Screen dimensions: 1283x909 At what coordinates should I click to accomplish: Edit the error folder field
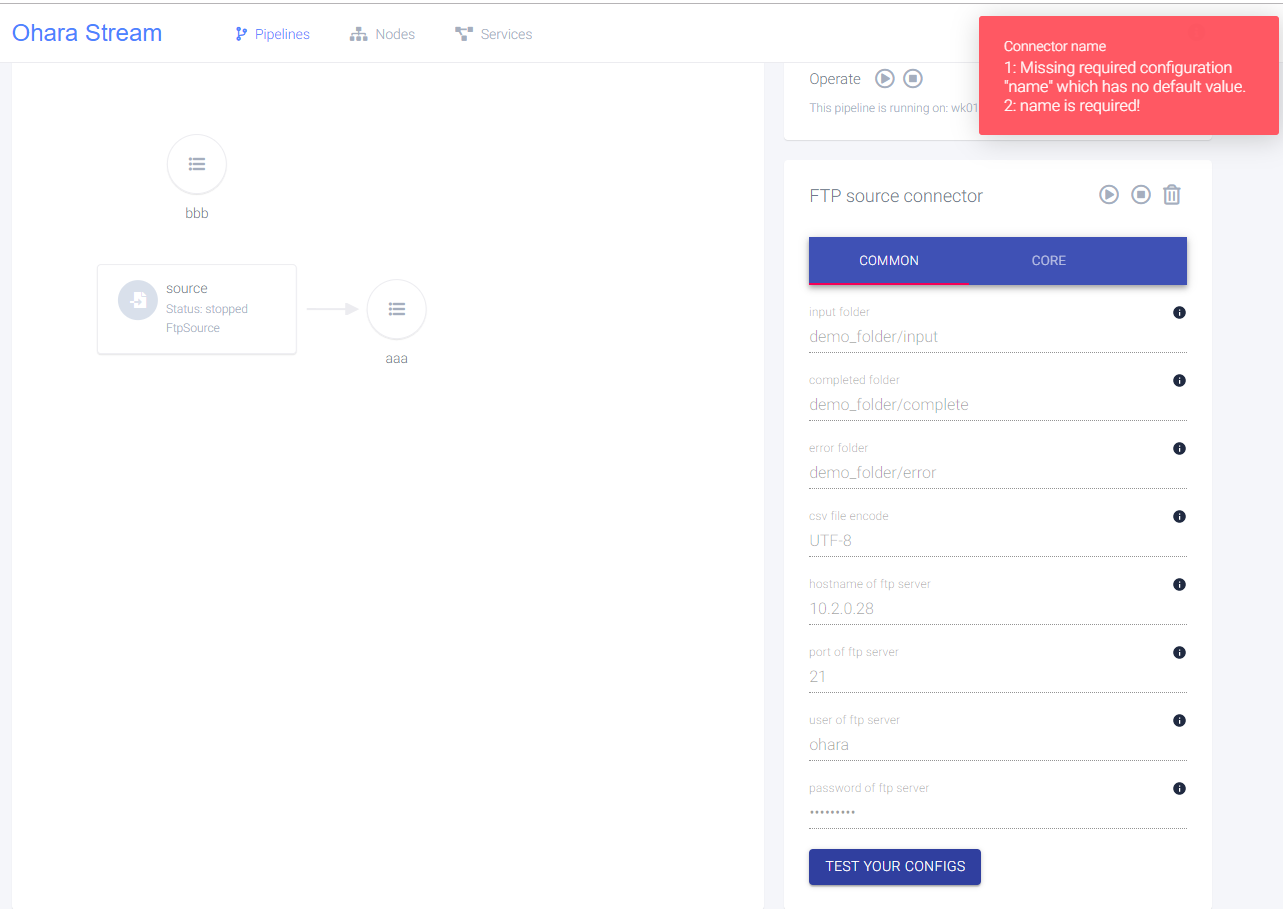tap(998, 473)
